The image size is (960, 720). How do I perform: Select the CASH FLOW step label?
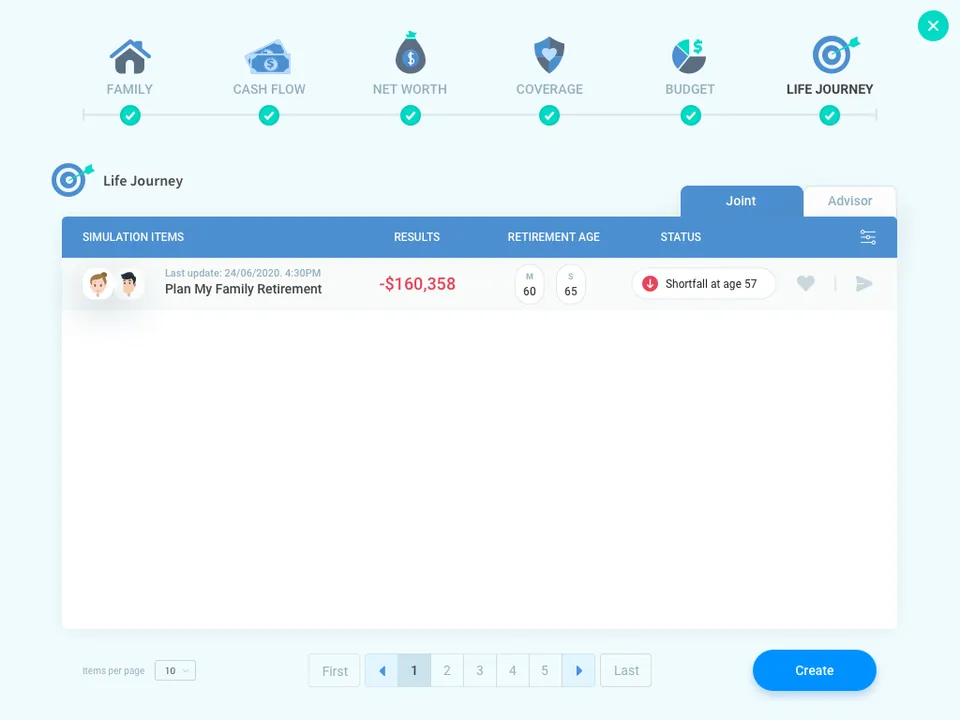(x=269, y=89)
